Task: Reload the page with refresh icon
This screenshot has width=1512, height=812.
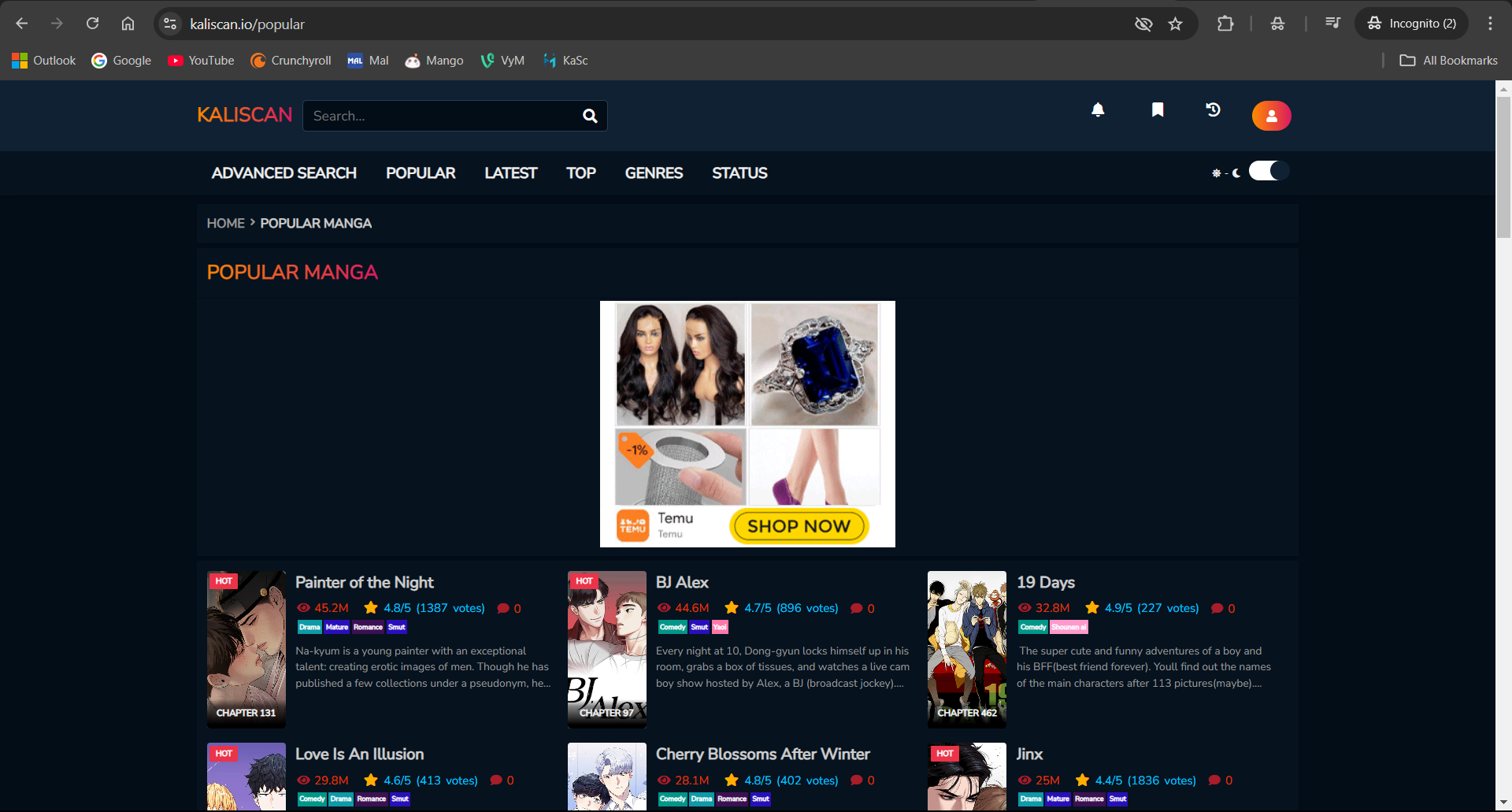Action: [x=93, y=24]
